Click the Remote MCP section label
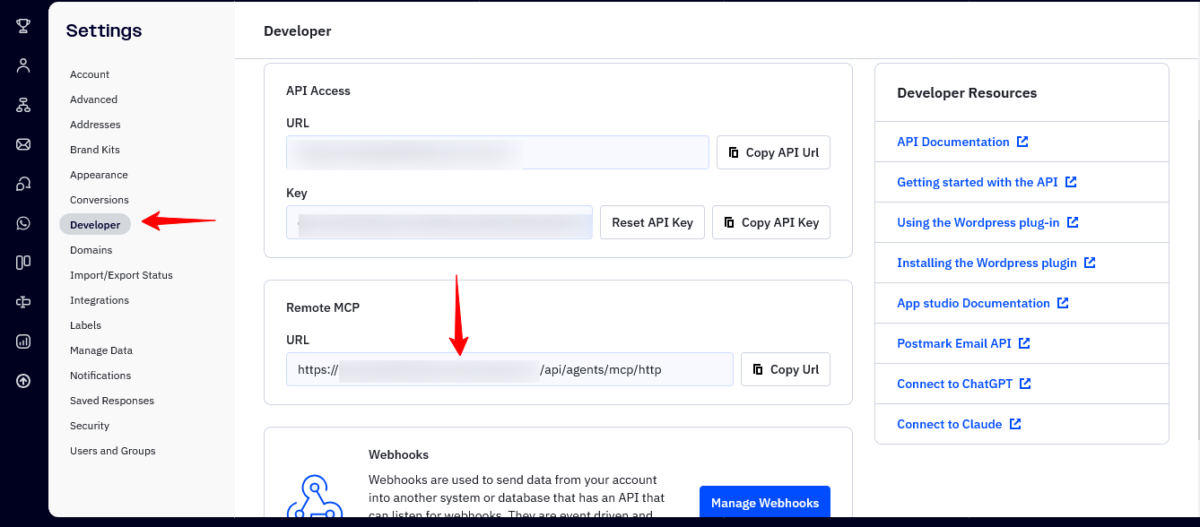The image size is (1200, 527). pyautogui.click(x=323, y=308)
